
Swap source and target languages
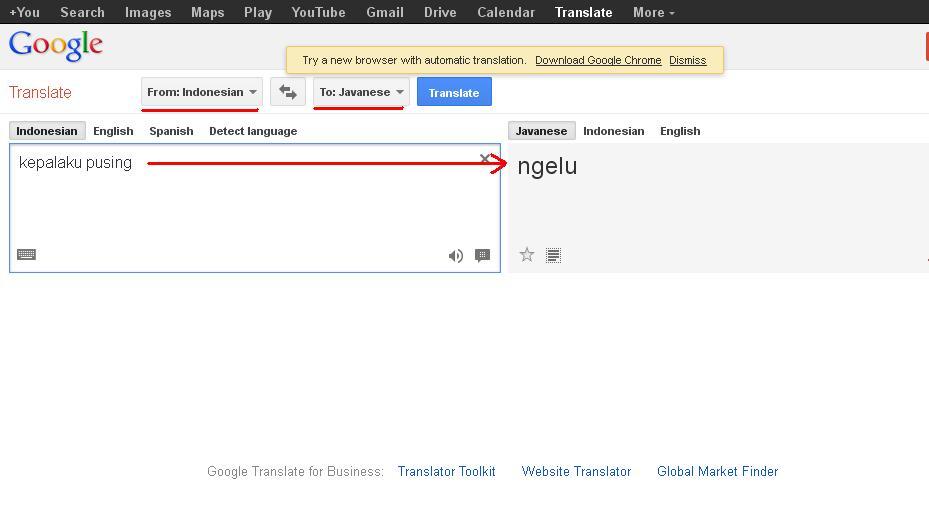pyautogui.click(x=288, y=92)
